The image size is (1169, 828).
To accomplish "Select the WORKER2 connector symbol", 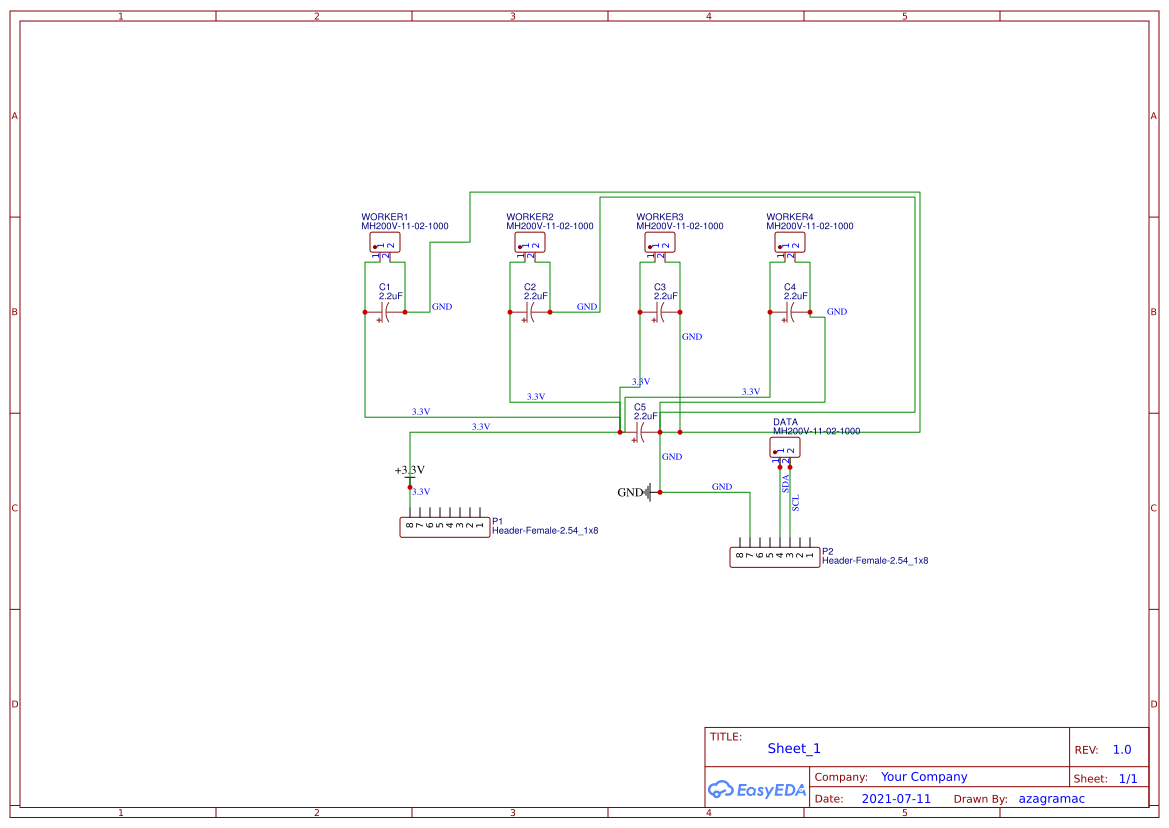I will tap(529, 241).
